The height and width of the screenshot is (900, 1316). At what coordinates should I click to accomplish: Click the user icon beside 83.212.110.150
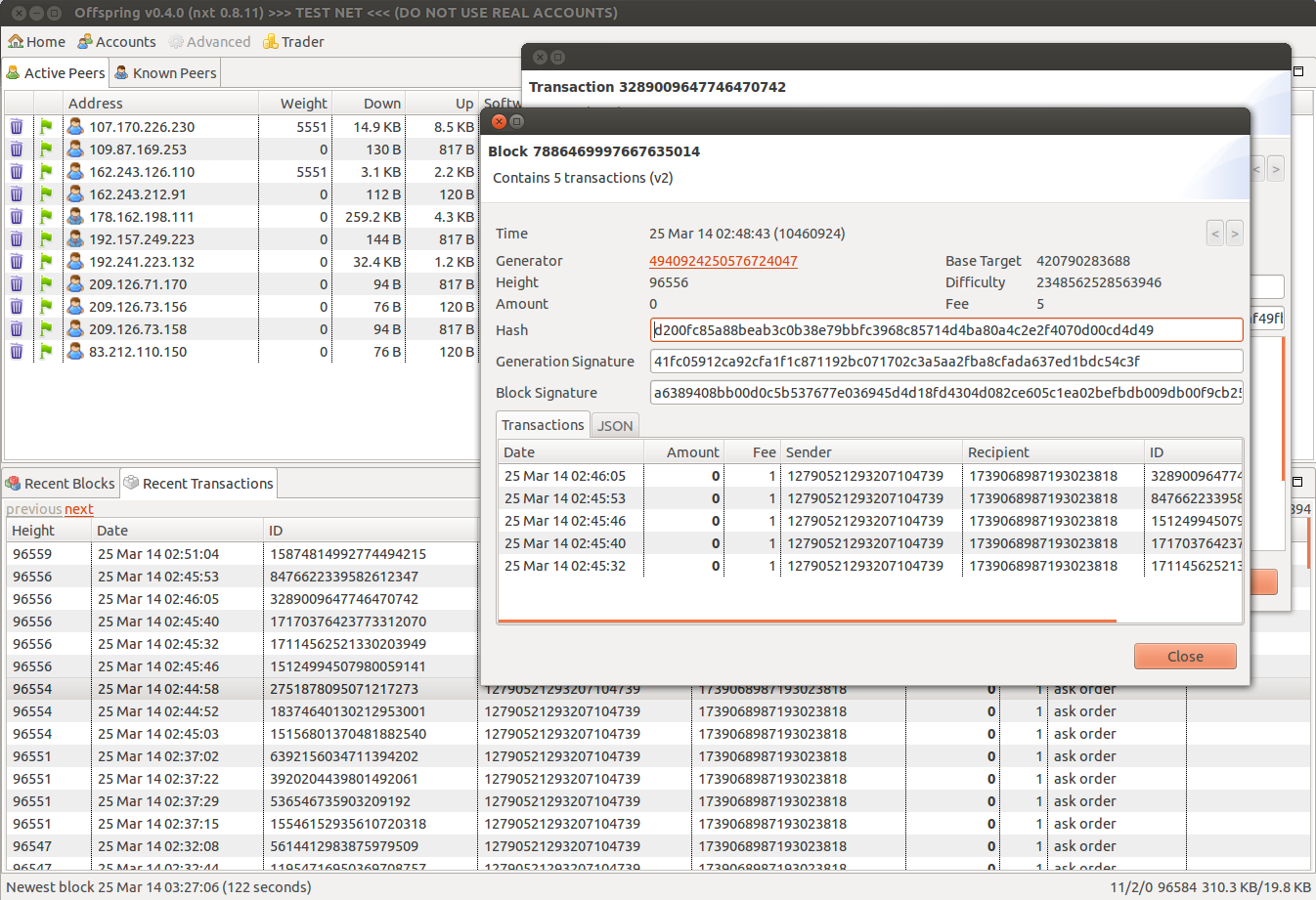coord(75,352)
